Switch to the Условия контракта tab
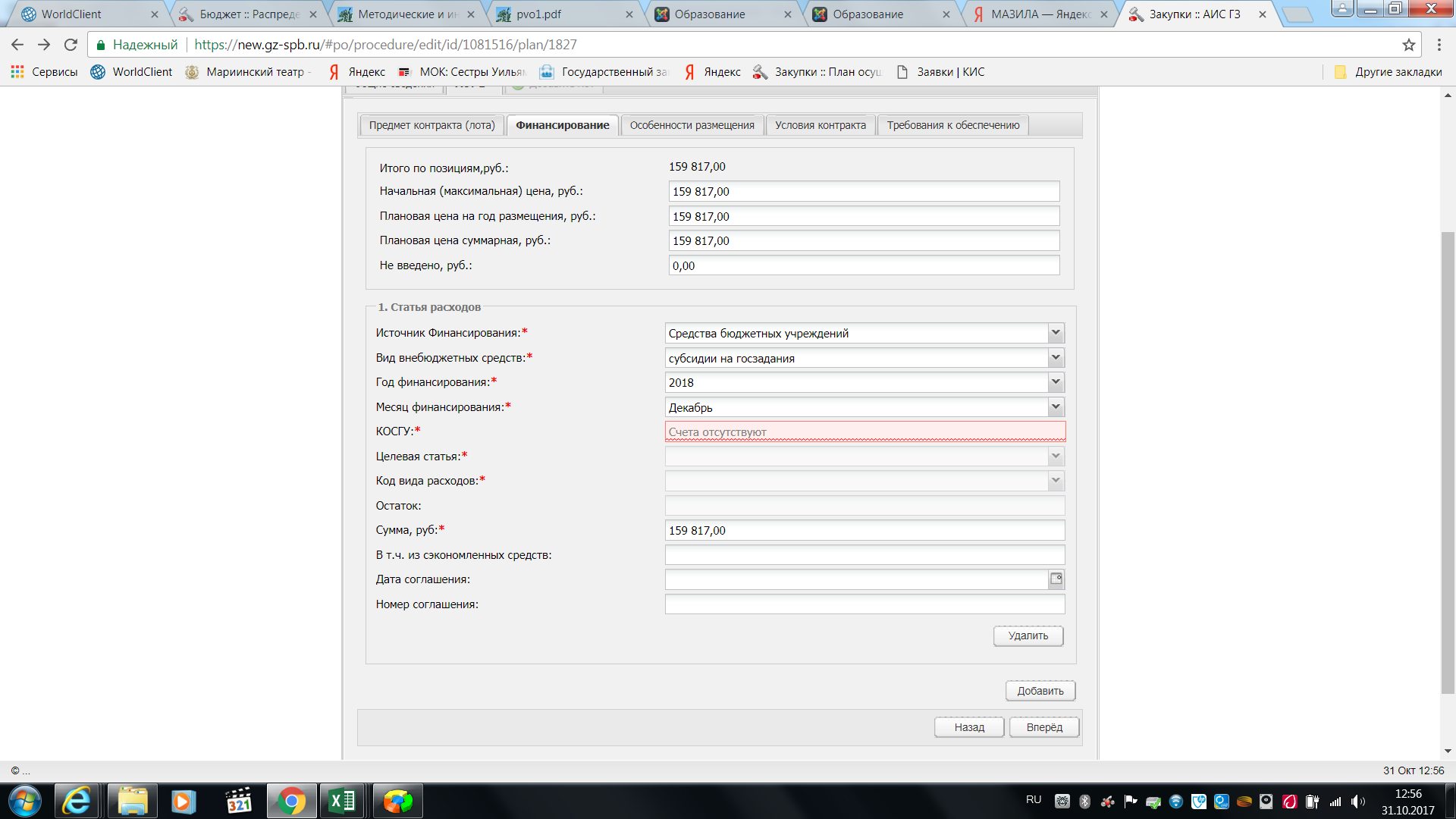The image size is (1456, 819). [x=820, y=125]
